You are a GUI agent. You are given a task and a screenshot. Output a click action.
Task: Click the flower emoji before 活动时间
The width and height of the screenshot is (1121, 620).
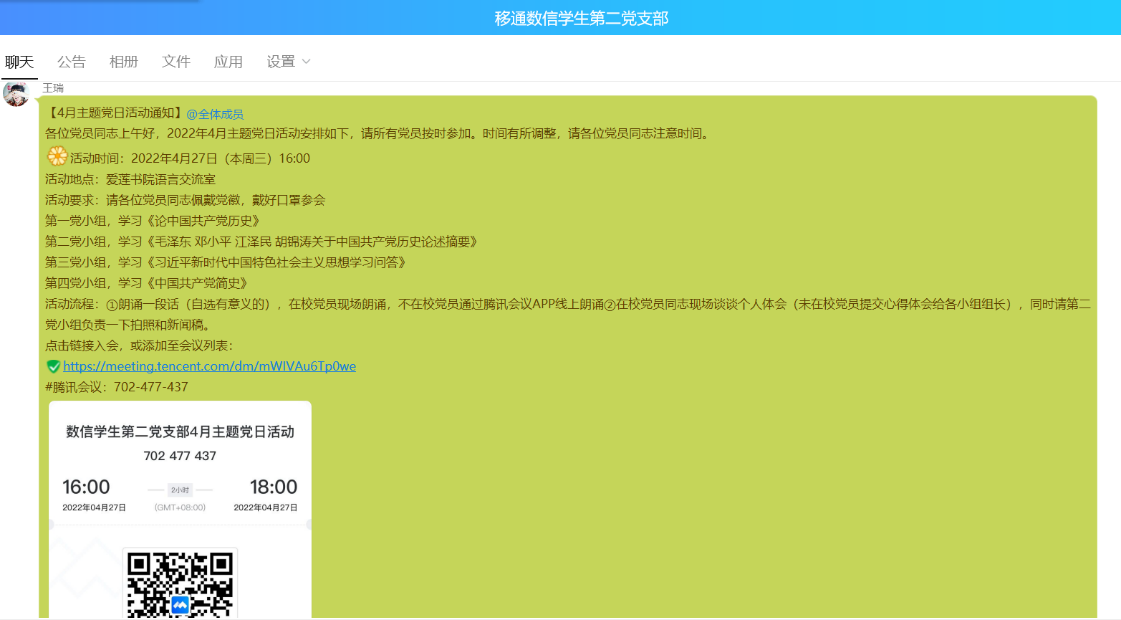coord(57,157)
